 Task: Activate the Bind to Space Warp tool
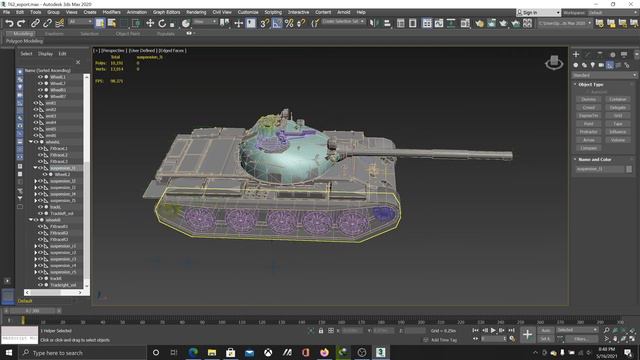pos(60,23)
